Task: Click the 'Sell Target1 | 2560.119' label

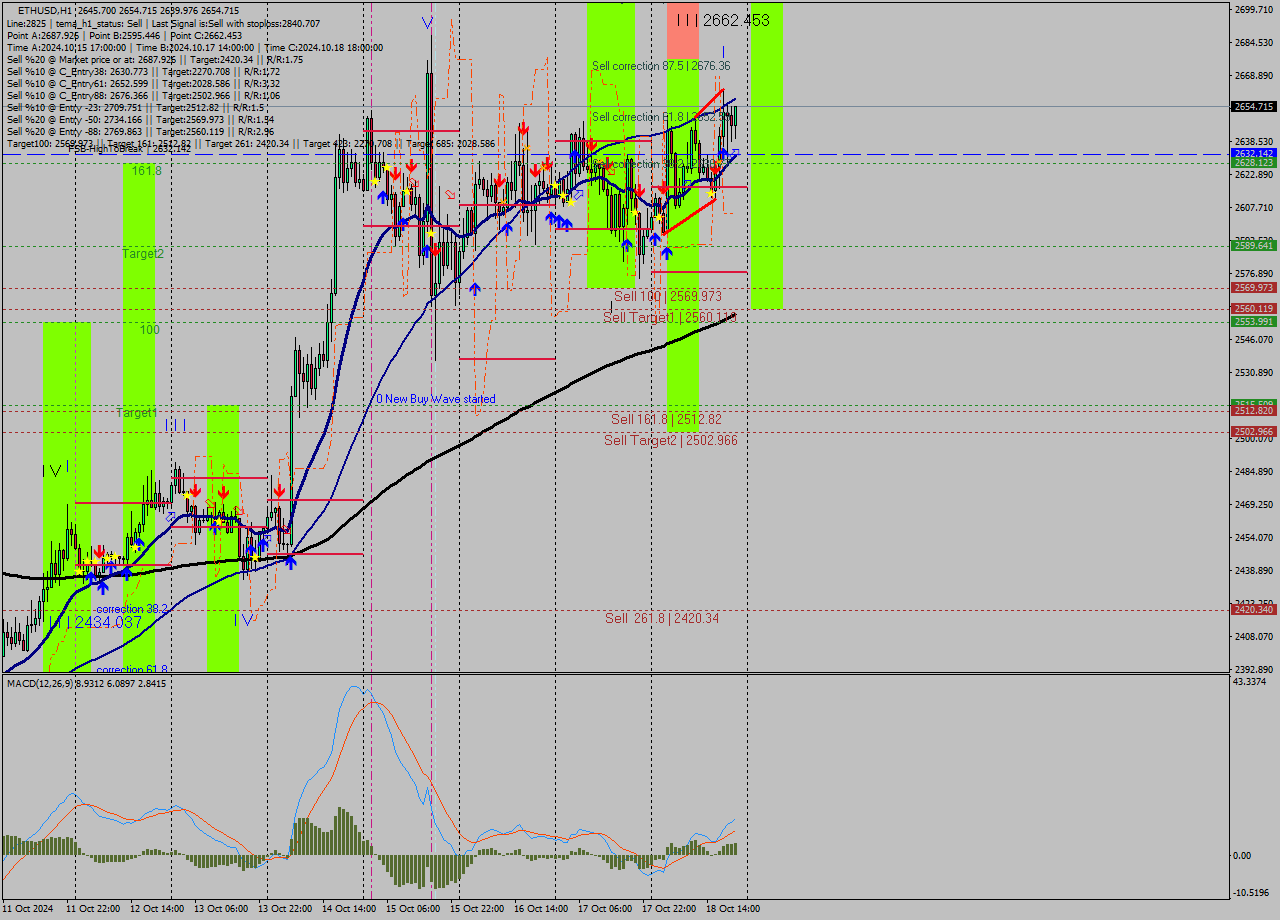Action: (x=669, y=317)
